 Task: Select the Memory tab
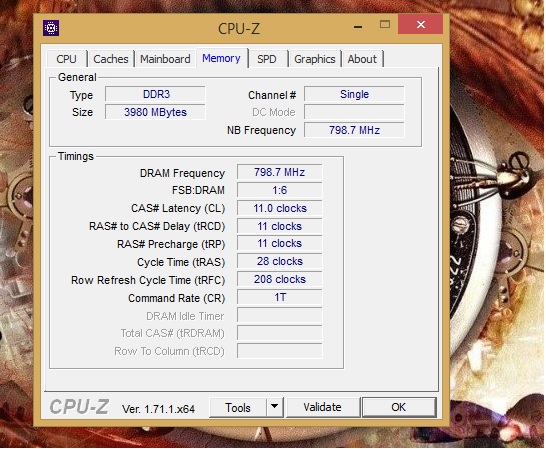click(221, 58)
